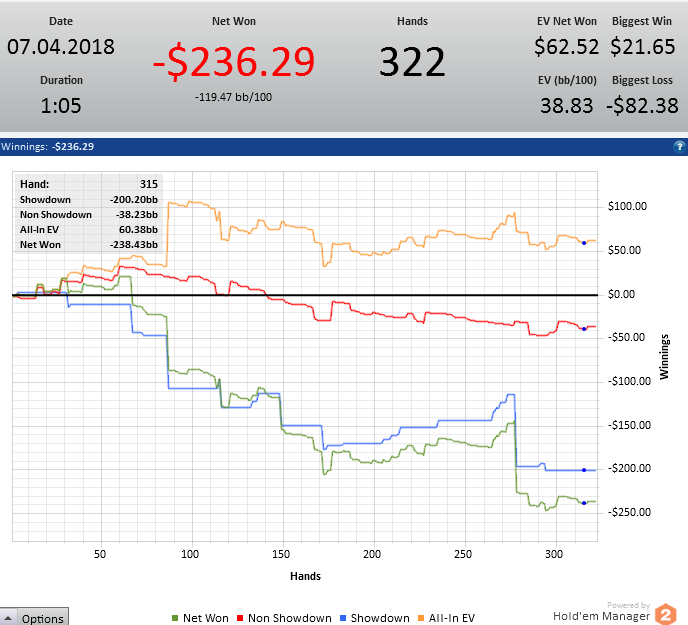Screen dimensions: 688x625
Task: Click the $0.00 y-axis label
Action: (621, 294)
